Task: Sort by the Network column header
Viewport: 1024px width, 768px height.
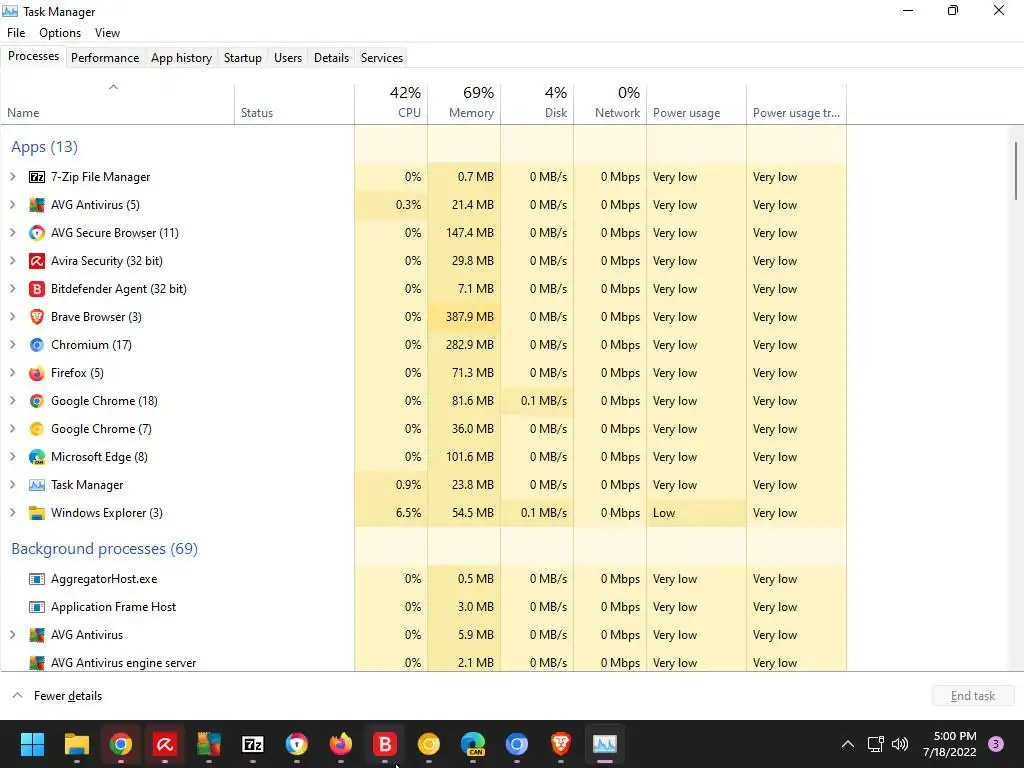Action: point(611,103)
